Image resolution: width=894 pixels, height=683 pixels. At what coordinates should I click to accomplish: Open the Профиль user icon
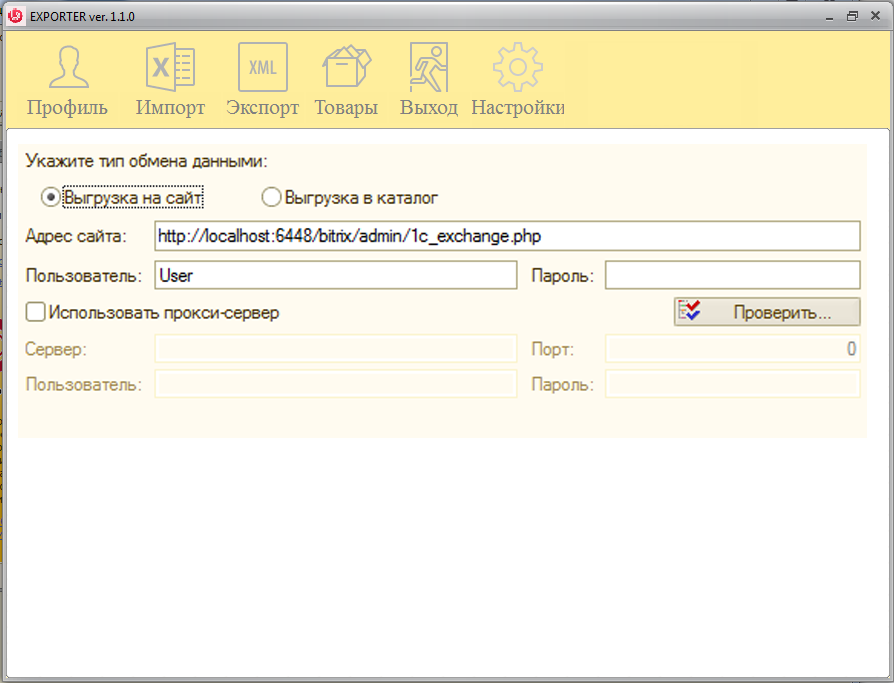(x=68, y=67)
